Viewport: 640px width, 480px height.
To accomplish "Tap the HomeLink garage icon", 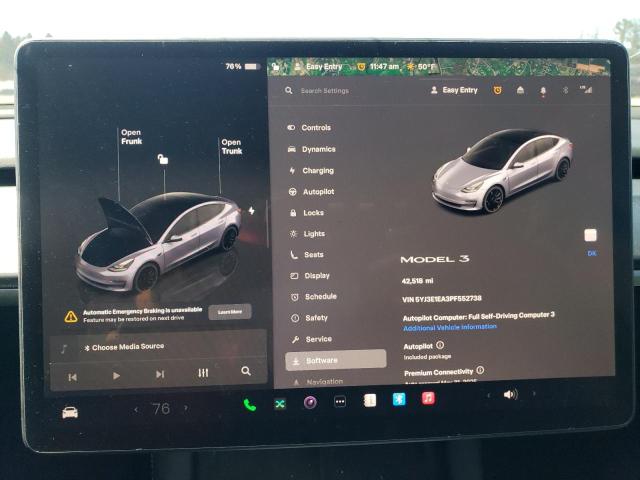I will [x=520, y=90].
